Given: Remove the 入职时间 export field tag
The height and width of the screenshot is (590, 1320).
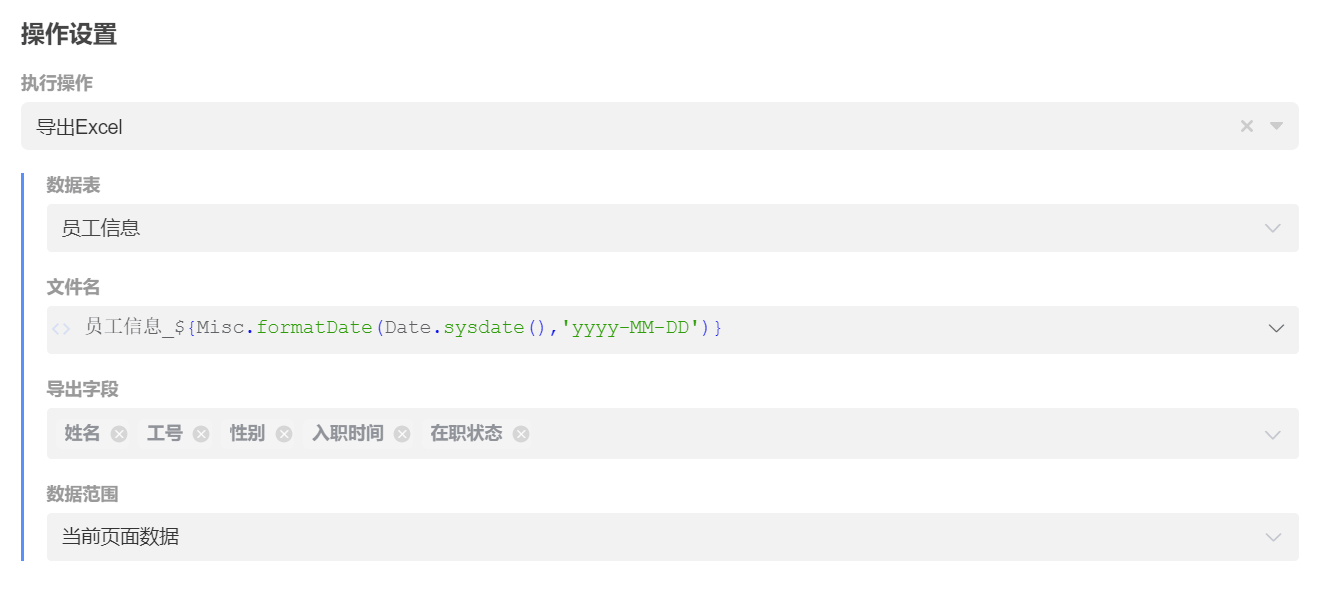Looking at the screenshot, I should coord(402,434).
